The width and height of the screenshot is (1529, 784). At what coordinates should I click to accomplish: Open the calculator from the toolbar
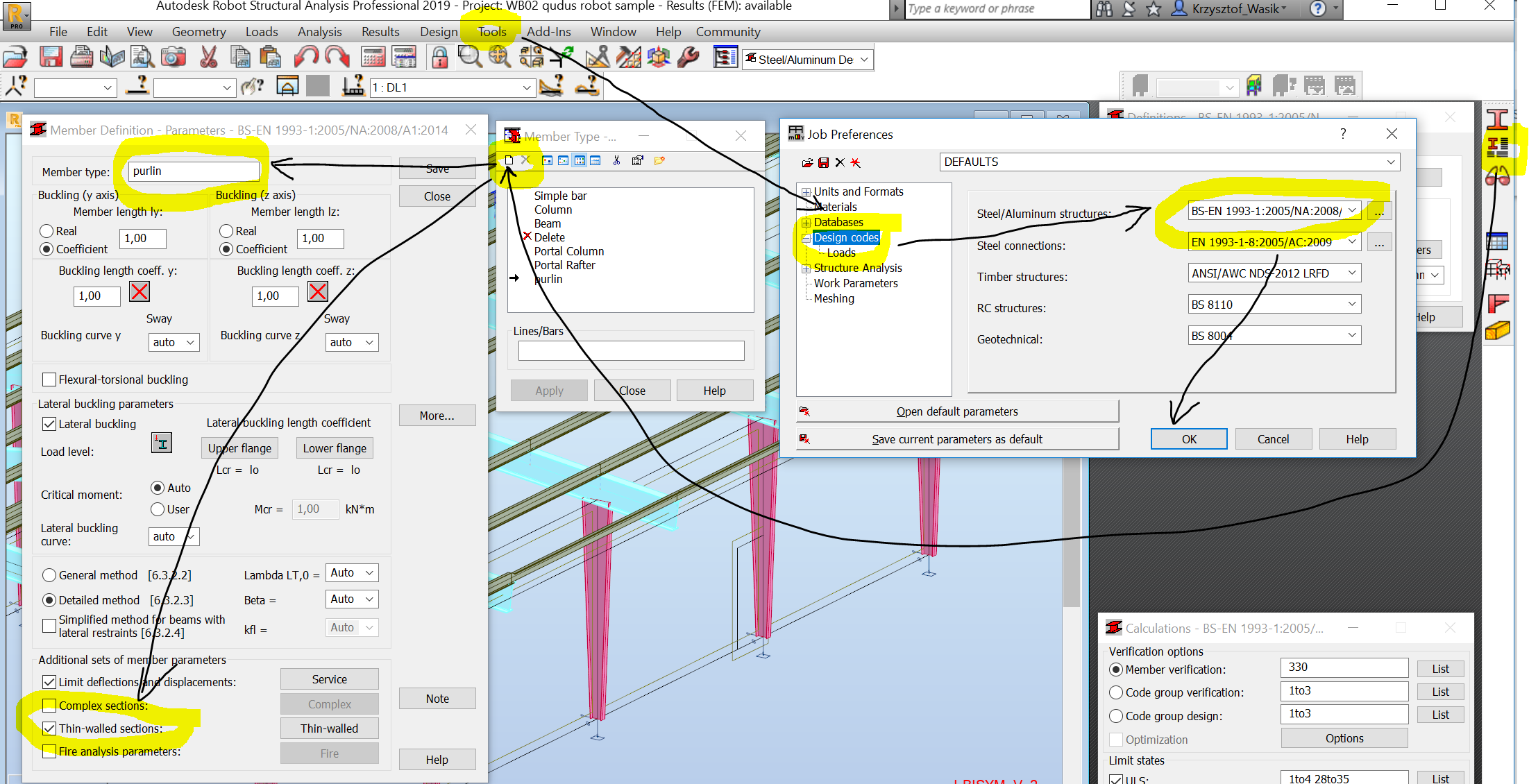[373, 56]
